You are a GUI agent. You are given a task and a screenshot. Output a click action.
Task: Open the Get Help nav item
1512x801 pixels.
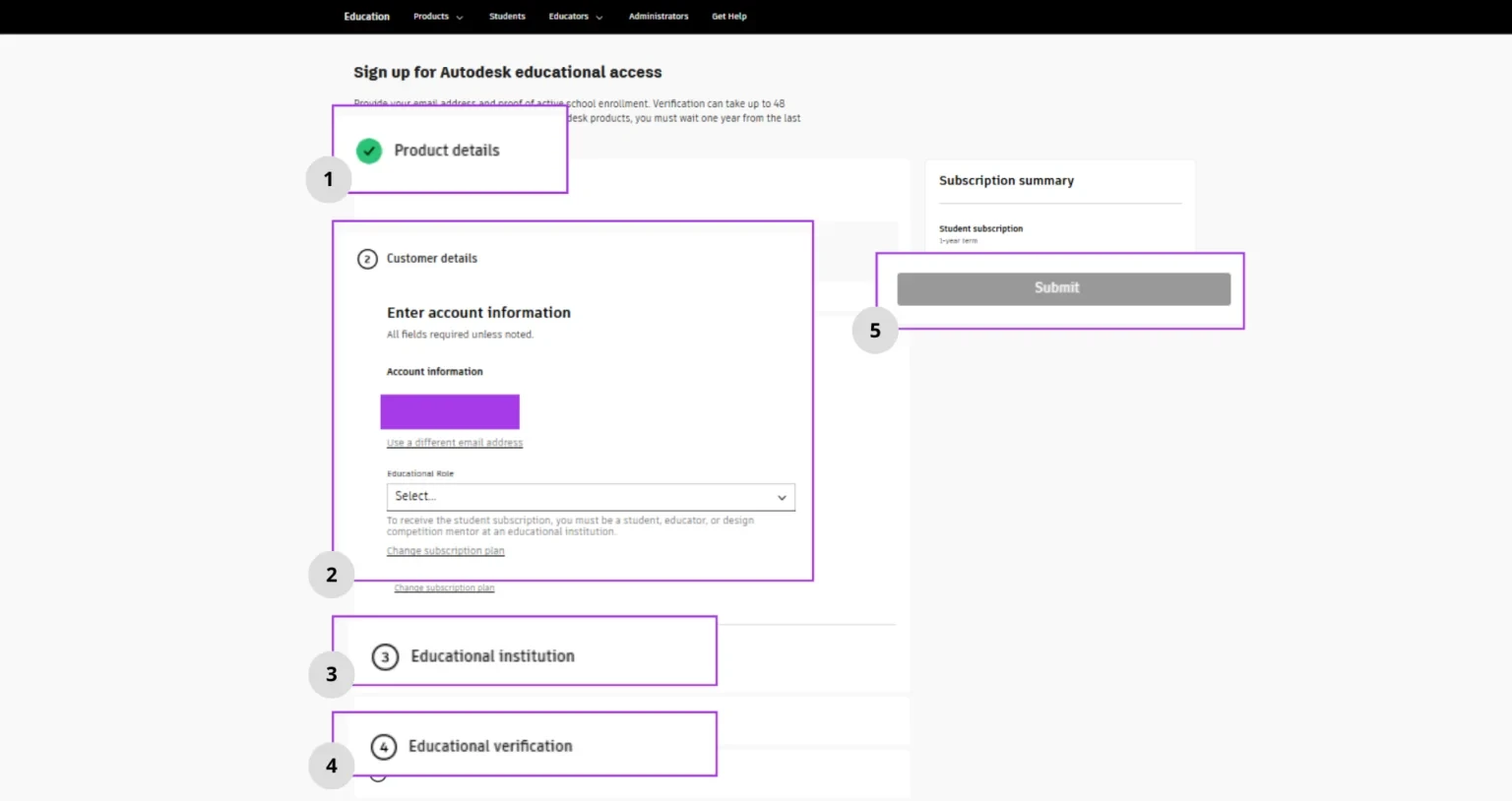tap(729, 16)
